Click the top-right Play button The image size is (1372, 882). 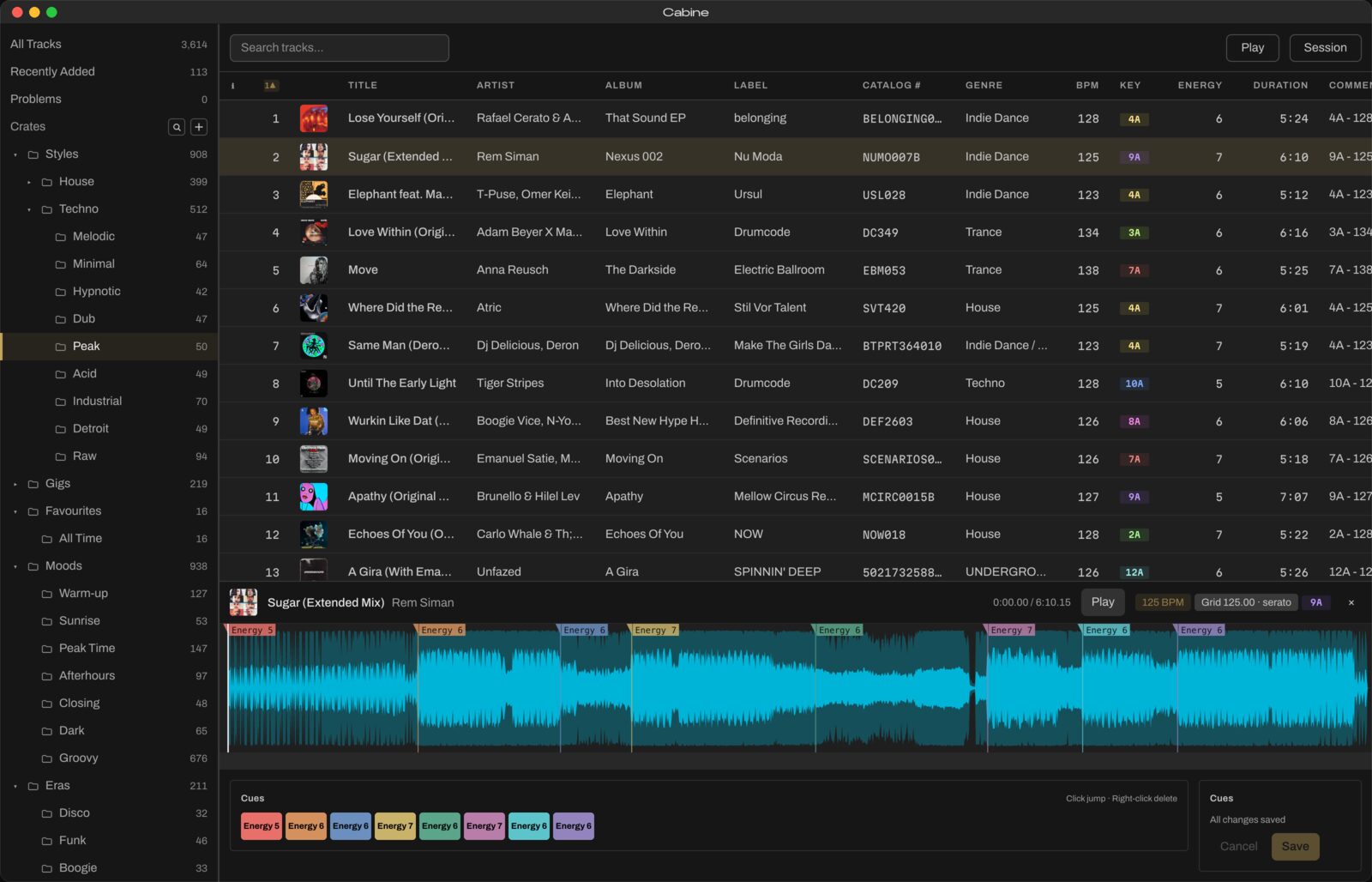(1252, 48)
